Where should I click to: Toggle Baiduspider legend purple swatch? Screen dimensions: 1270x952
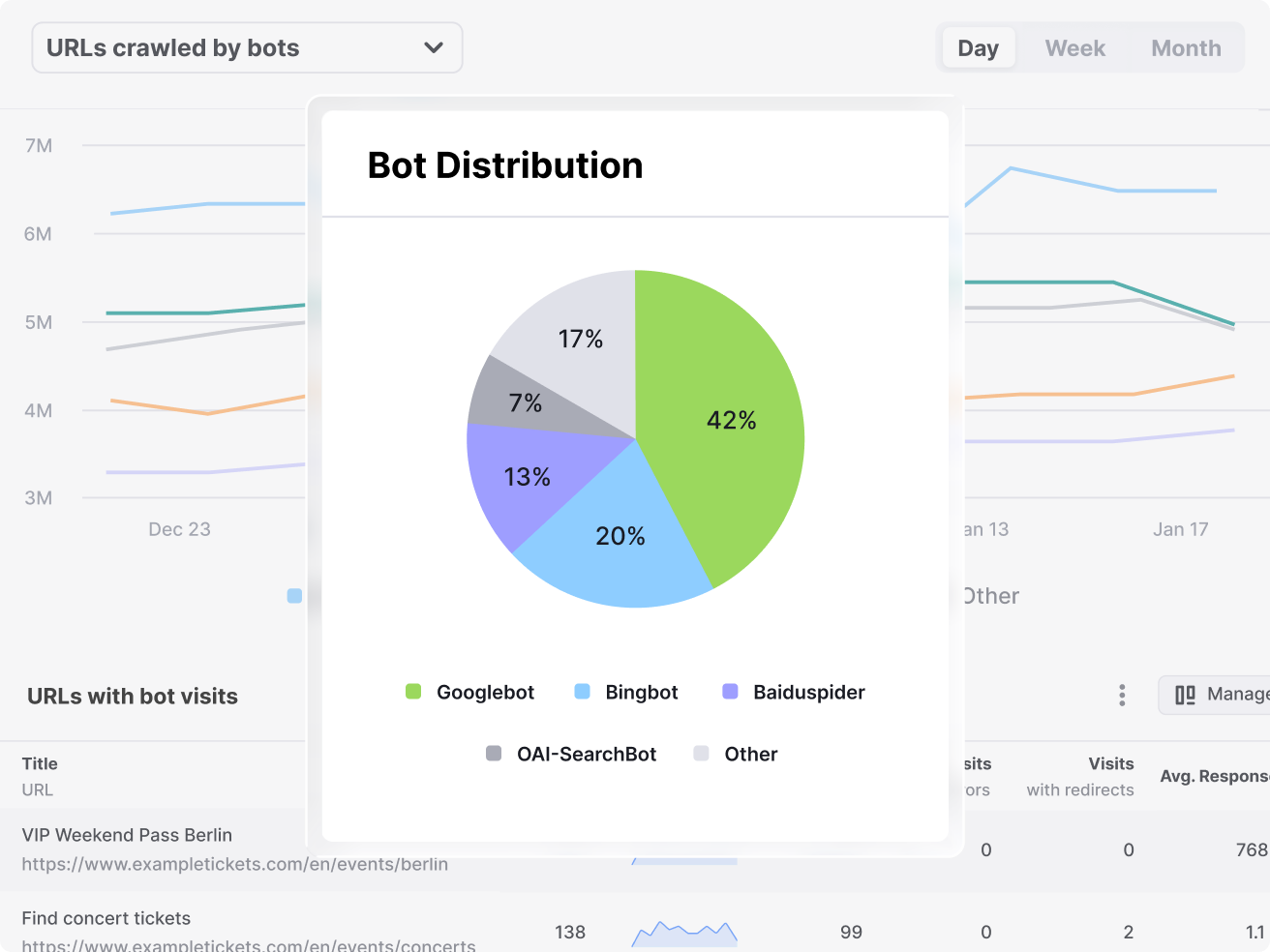coord(731,692)
